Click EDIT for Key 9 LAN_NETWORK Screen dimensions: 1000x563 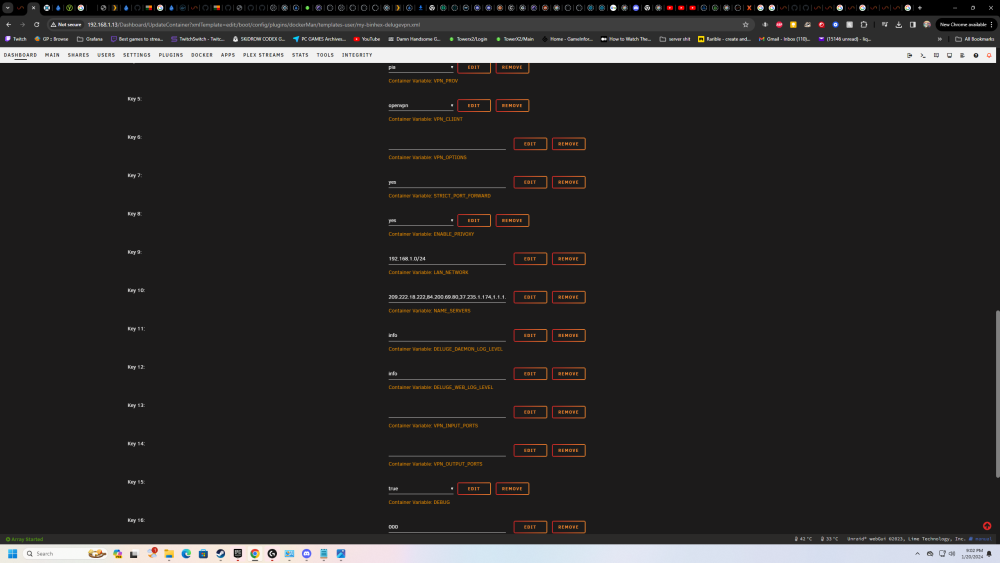click(x=530, y=259)
